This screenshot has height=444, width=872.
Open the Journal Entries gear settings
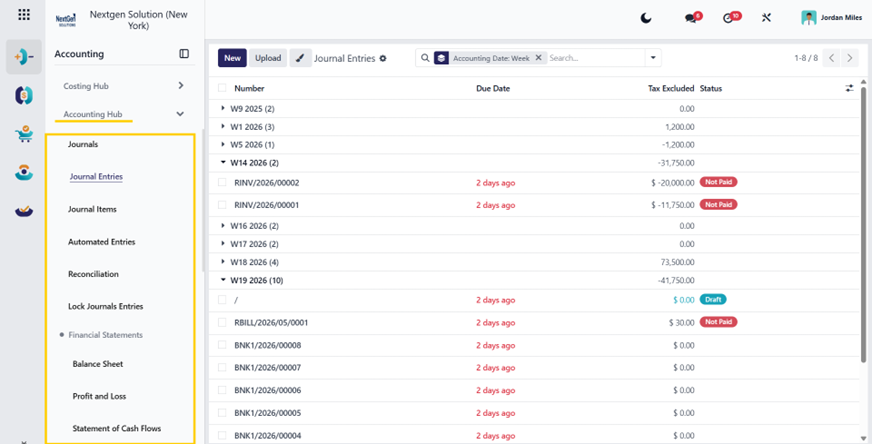[x=383, y=58]
